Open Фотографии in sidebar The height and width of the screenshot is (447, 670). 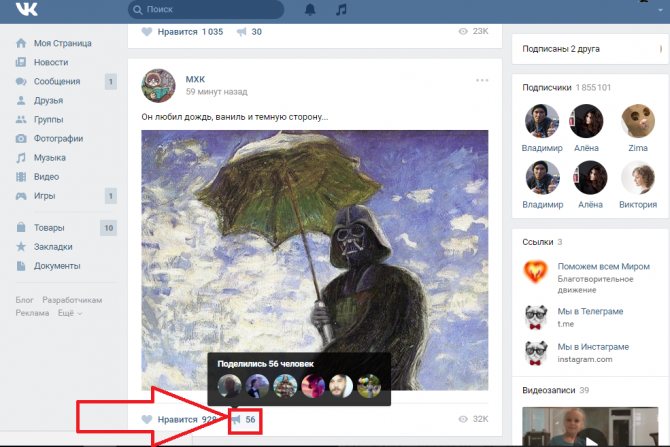tap(59, 138)
